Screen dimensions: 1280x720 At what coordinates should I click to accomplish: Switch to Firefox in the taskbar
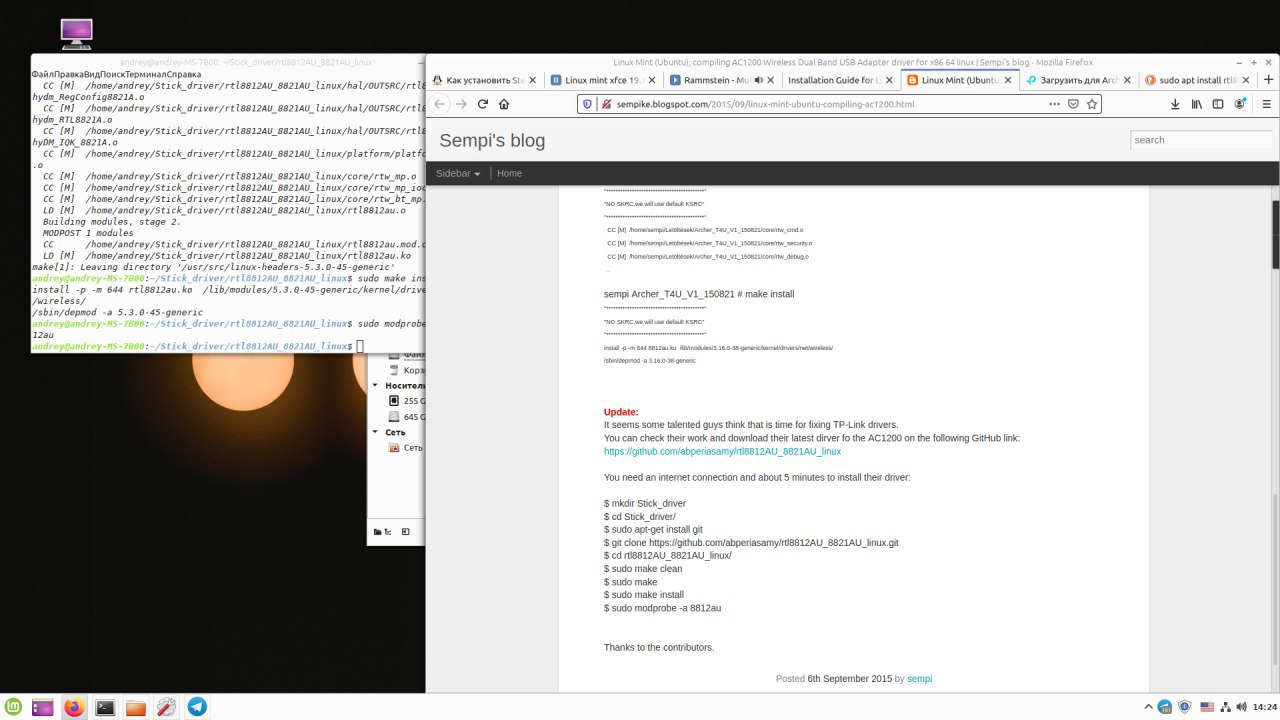73,707
